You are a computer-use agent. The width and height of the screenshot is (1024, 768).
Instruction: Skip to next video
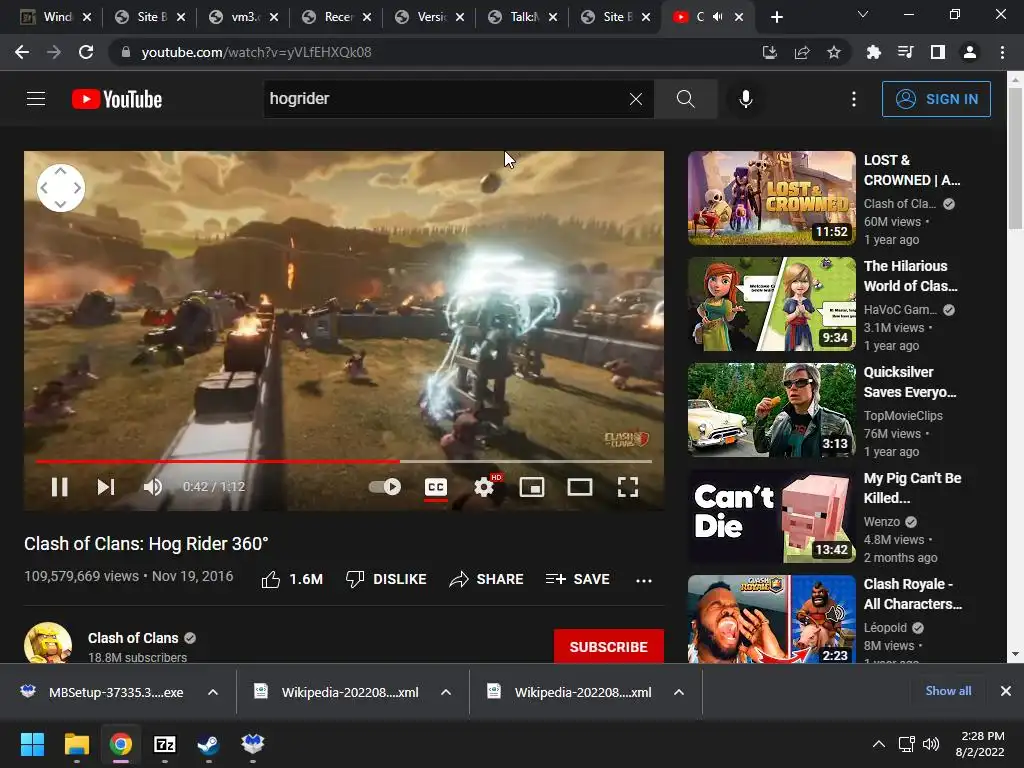click(106, 487)
